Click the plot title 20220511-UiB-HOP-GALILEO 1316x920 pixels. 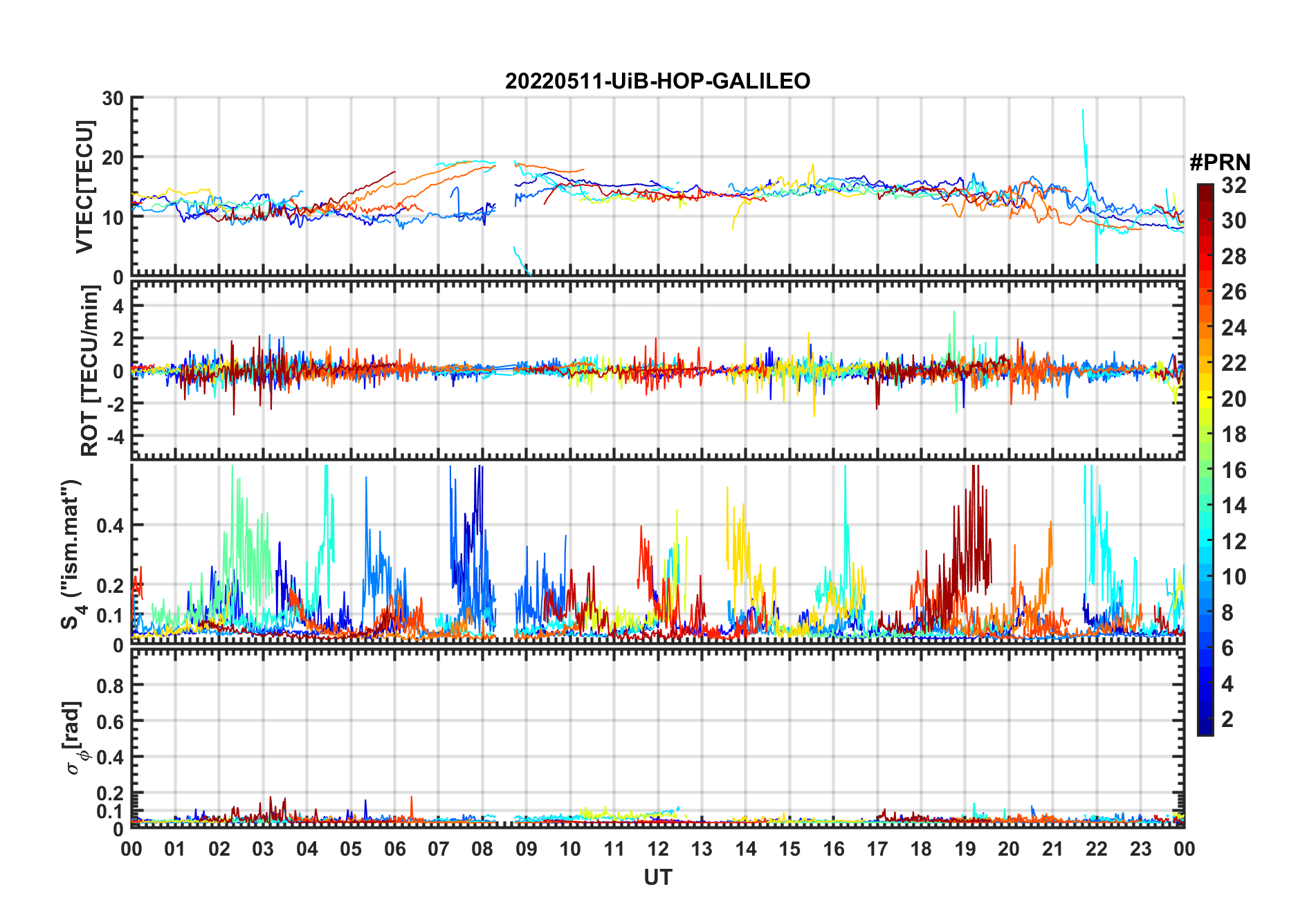coord(657,82)
